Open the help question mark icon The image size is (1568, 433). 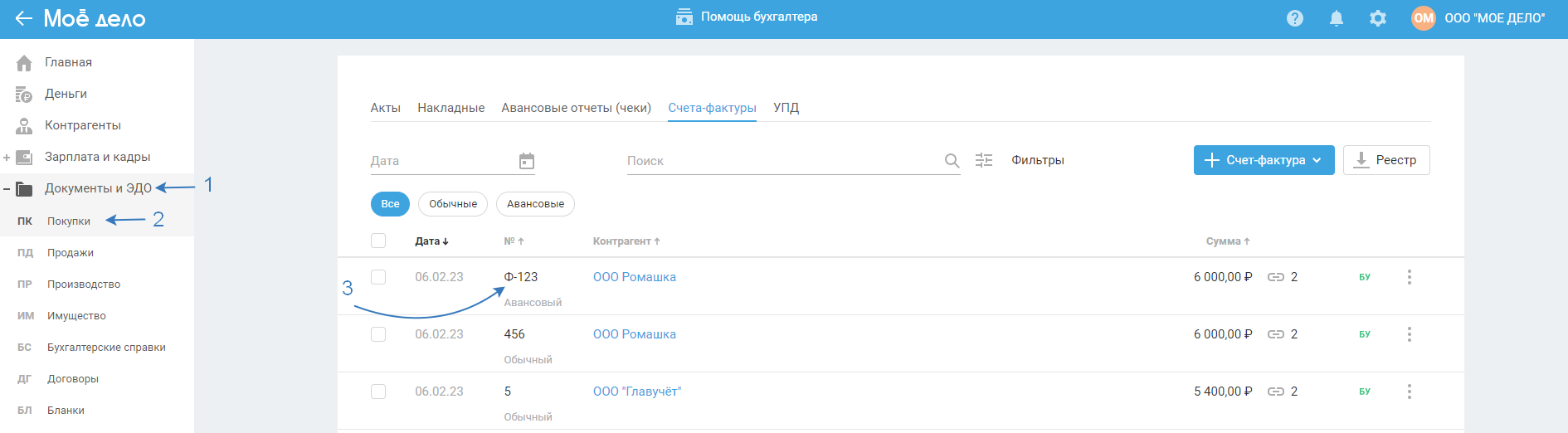click(x=1294, y=18)
